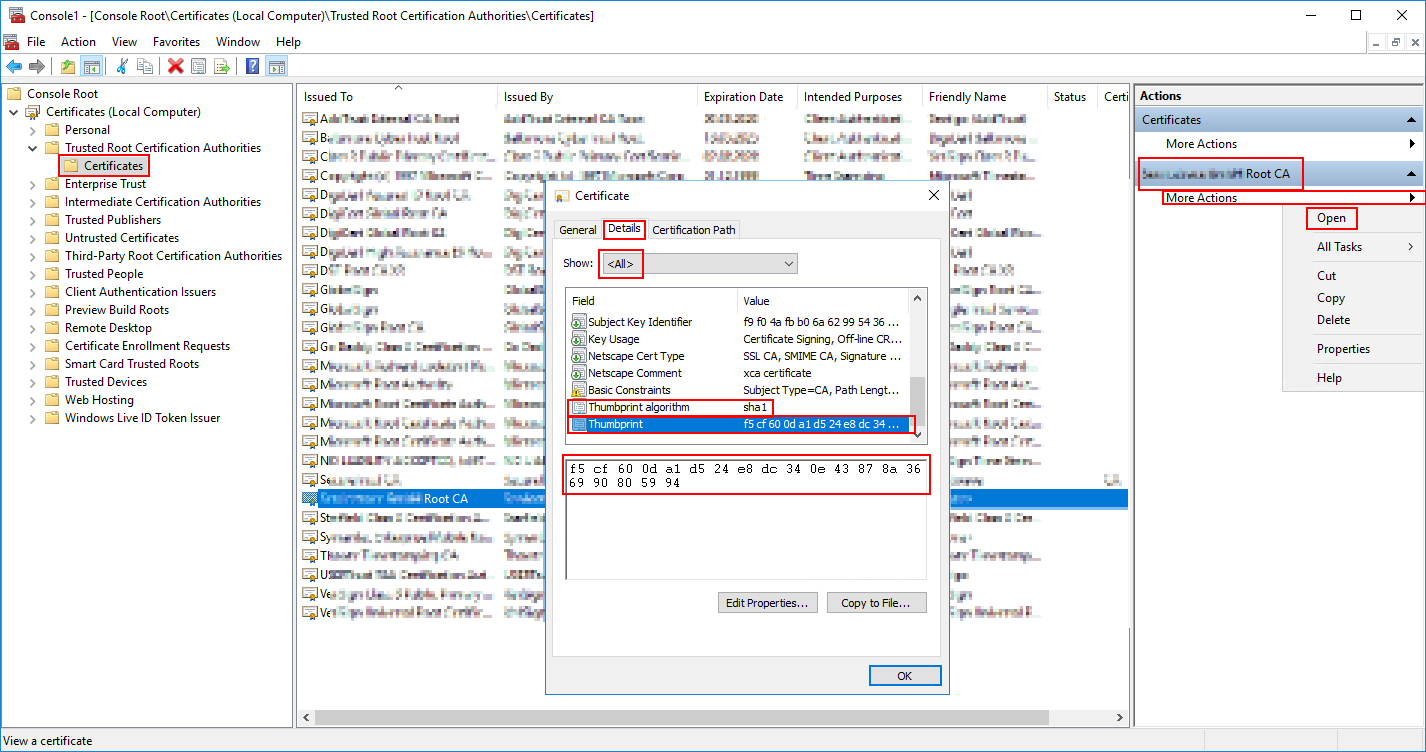This screenshot has width=1426, height=752.
Task: Click the Up one level folder icon
Action: (x=67, y=66)
